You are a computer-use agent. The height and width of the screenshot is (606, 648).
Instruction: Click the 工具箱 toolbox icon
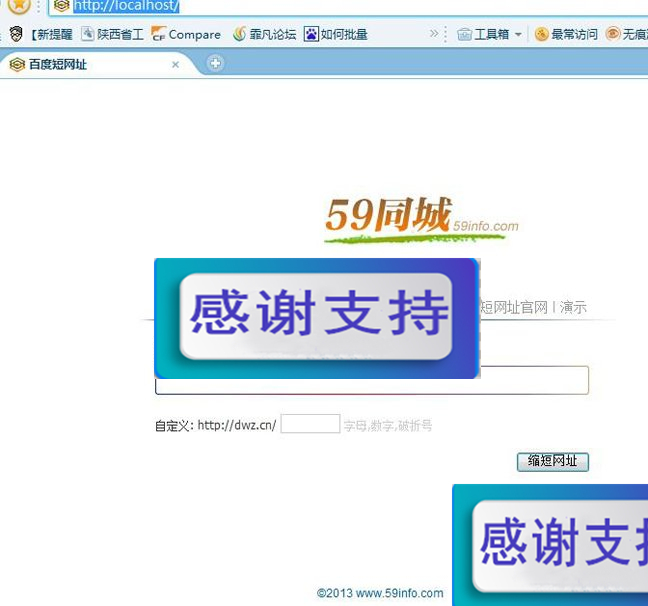pos(465,34)
